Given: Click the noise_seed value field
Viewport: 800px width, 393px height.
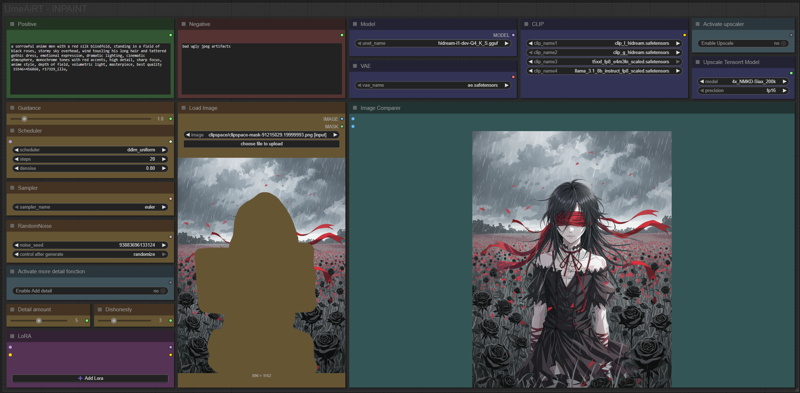Looking at the screenshot, I should click(x=90, y=245).
